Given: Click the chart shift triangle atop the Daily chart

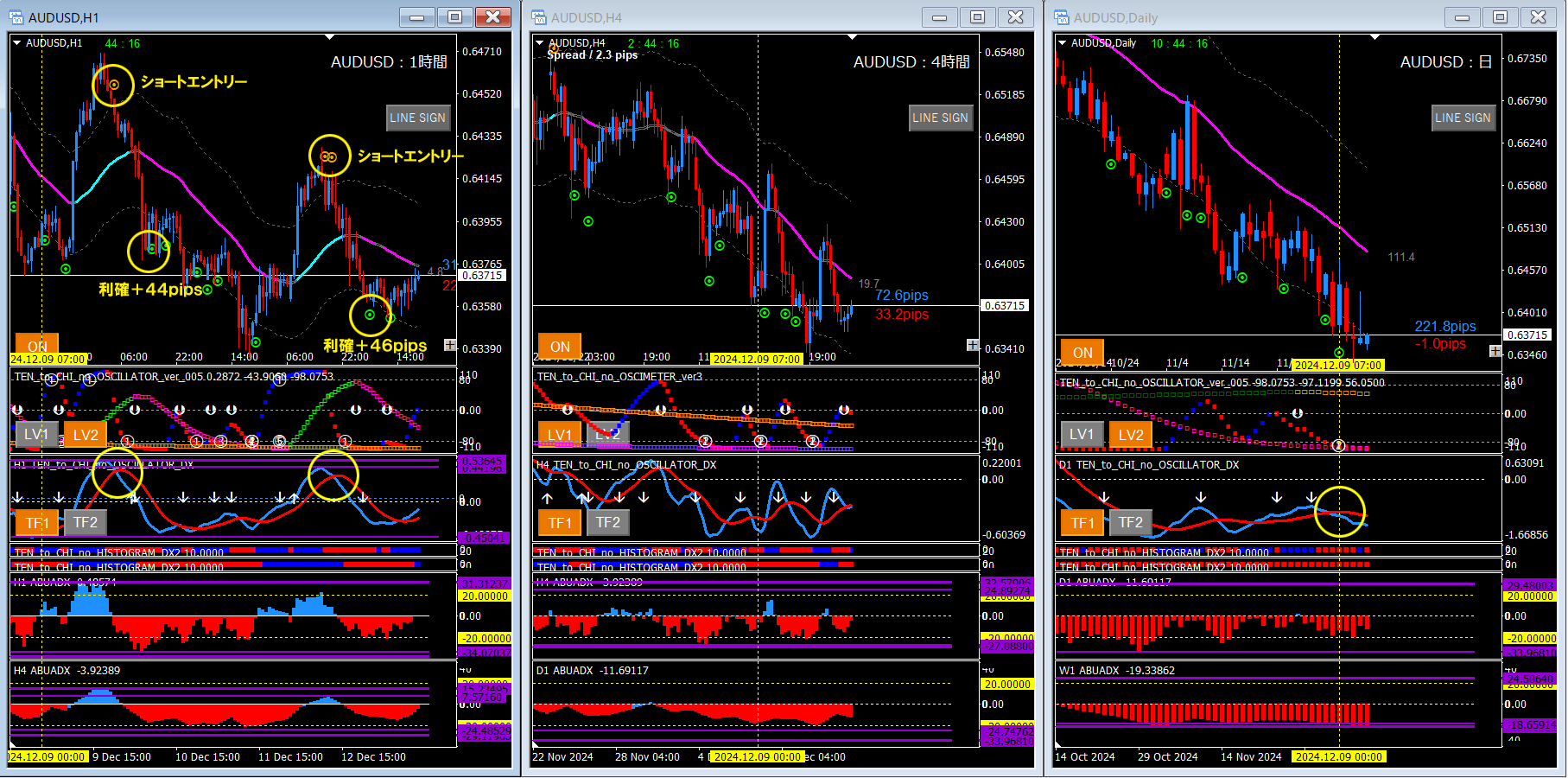Looking at the screenshot, I should click(x=1374, y=37).
